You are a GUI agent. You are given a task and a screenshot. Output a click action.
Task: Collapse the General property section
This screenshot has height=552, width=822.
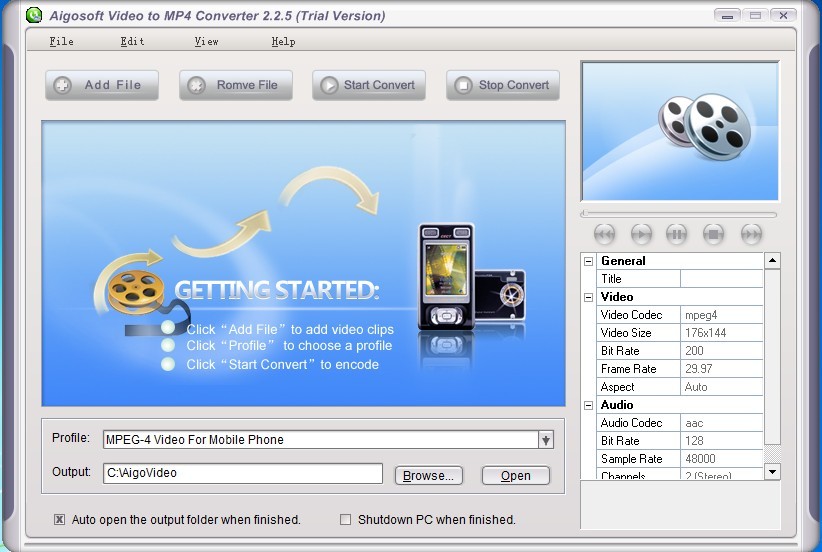[588, 261]
